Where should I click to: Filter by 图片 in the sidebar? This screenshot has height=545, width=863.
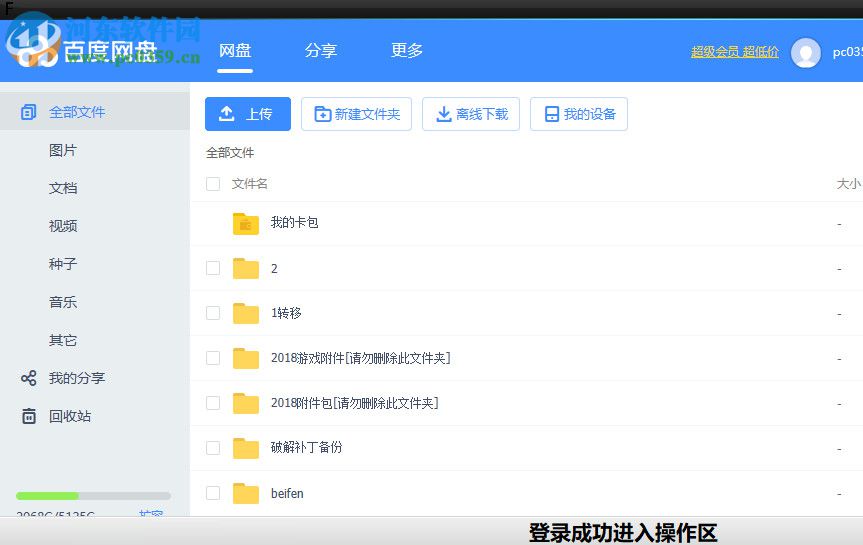coord(63,150)
